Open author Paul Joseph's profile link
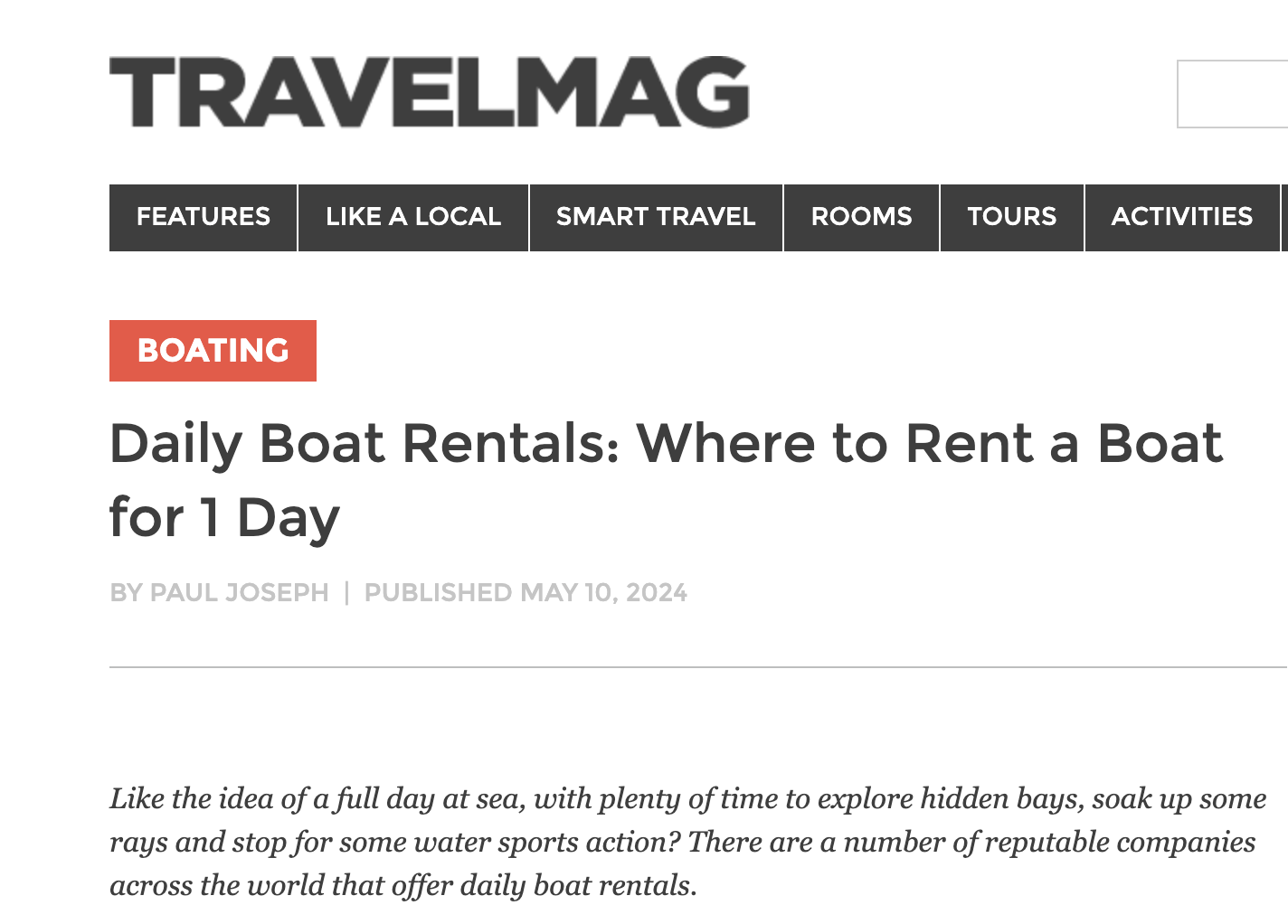This screenshot has height=924, width=1288. tap(239, 593)
